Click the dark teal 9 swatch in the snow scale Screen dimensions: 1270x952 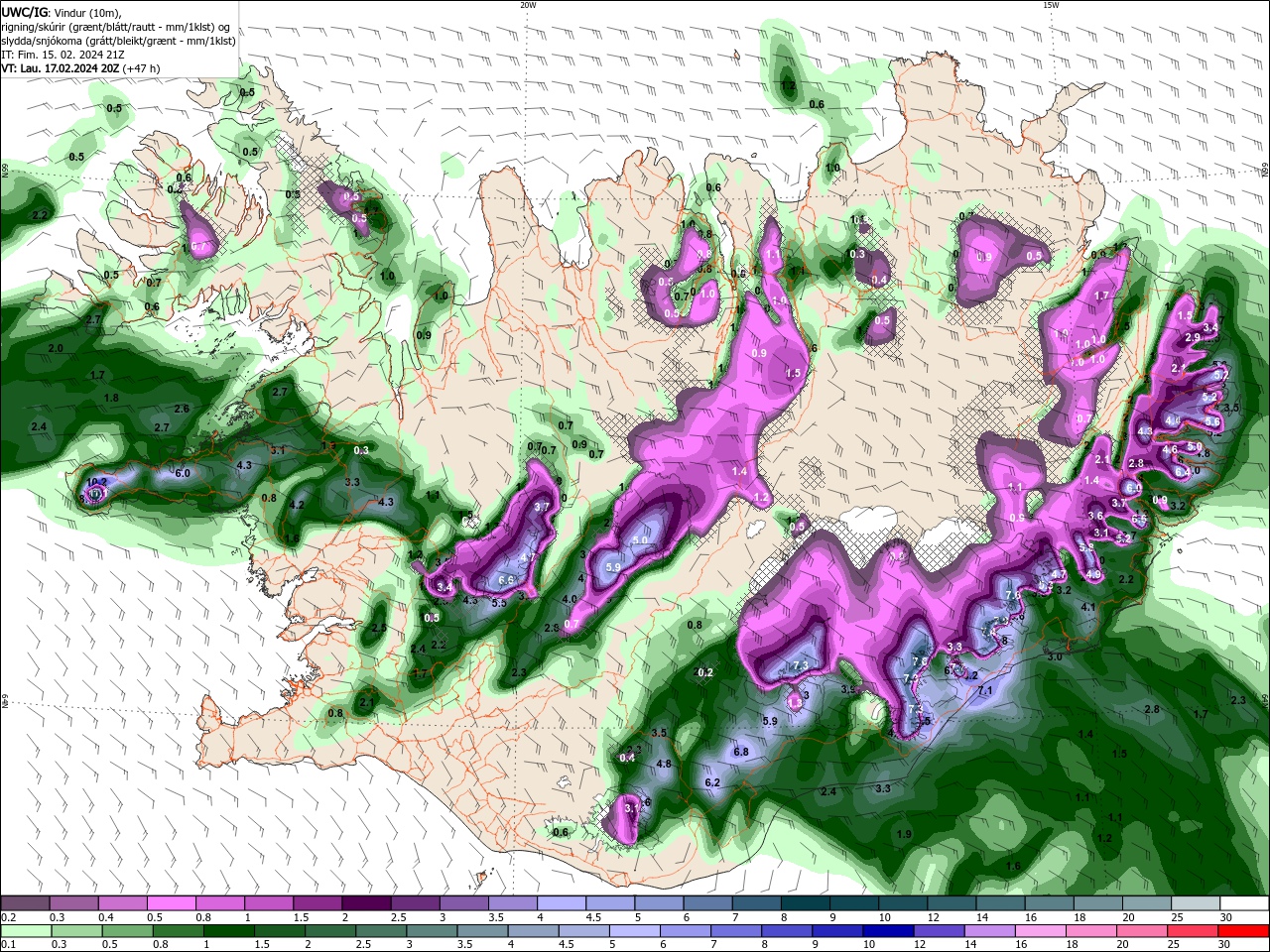854,903
